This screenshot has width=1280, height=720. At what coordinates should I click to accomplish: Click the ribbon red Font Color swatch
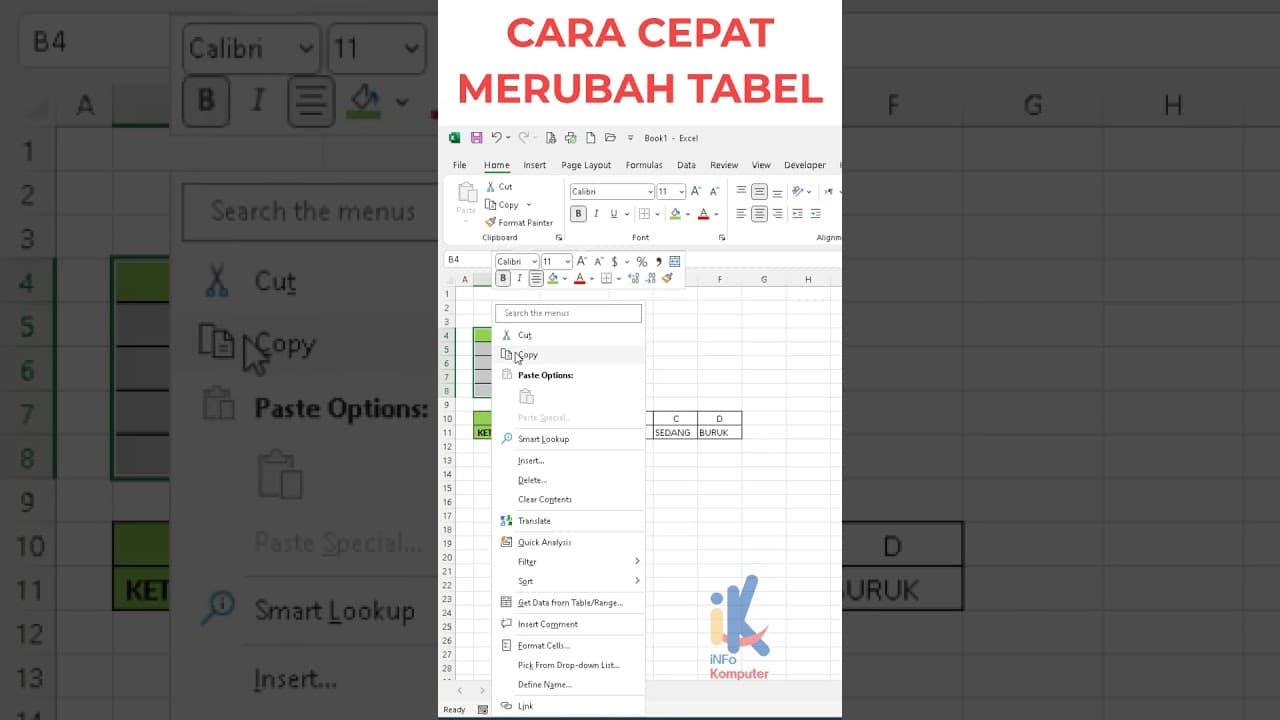(703, 214)
